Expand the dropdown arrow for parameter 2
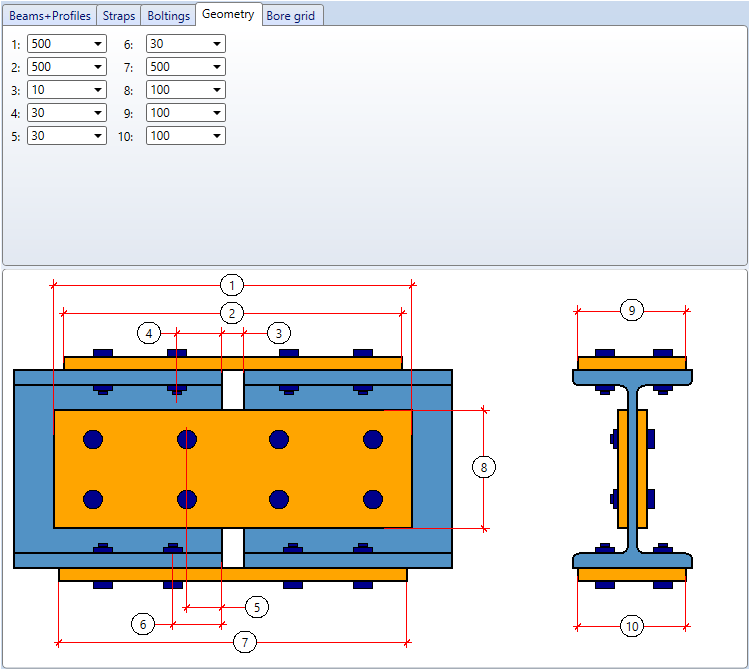The width and height of the screenshot is (749, 670). tap(97, 67)
